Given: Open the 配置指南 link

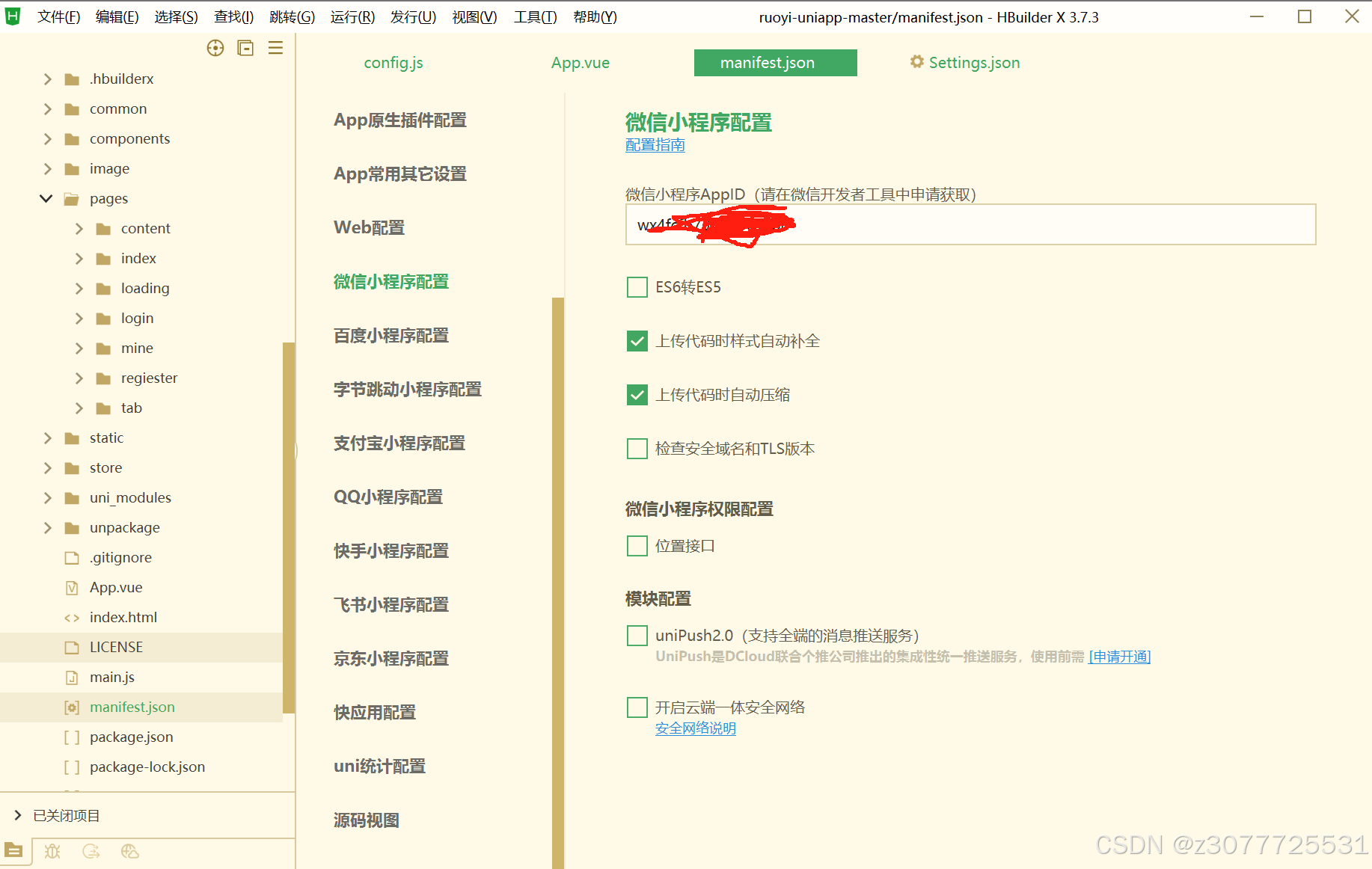Looking at the screenshot, I should 655,144.
